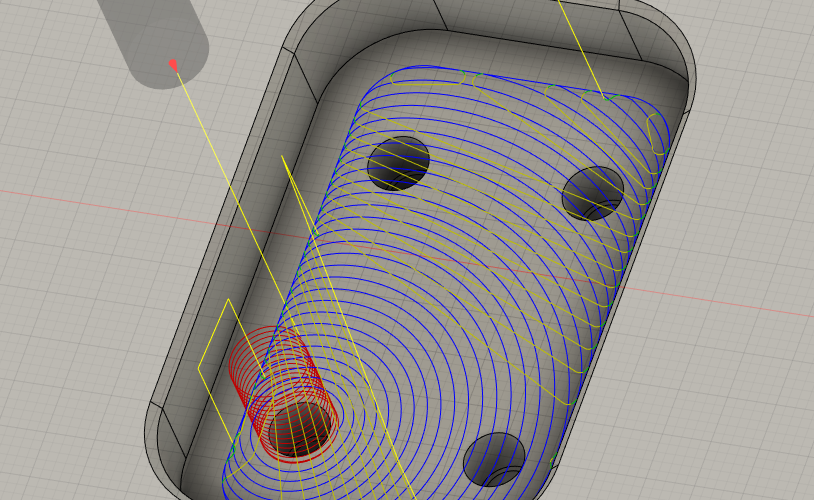Select the upper-left hole in pocket floor
The height and width of the screenshot is (500, 814).
398,164
